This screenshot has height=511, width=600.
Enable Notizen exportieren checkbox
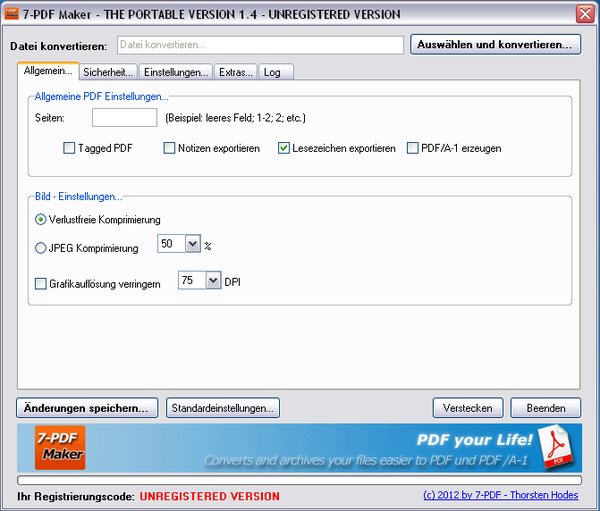point(169,148)
